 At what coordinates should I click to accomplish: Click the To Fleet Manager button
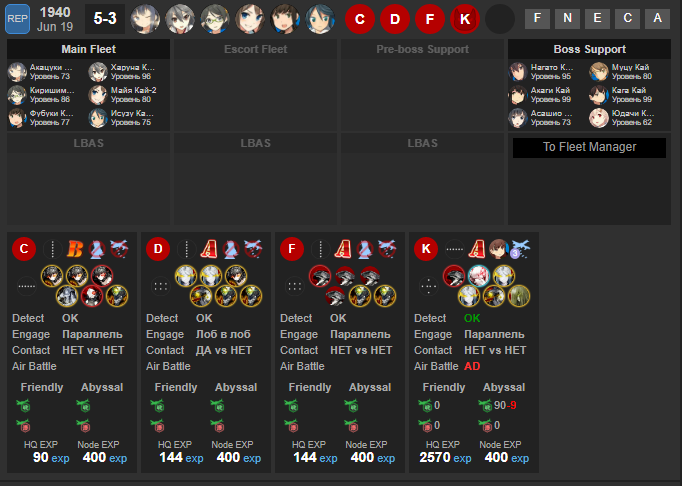pyautogui.click(x=589, y=147)
